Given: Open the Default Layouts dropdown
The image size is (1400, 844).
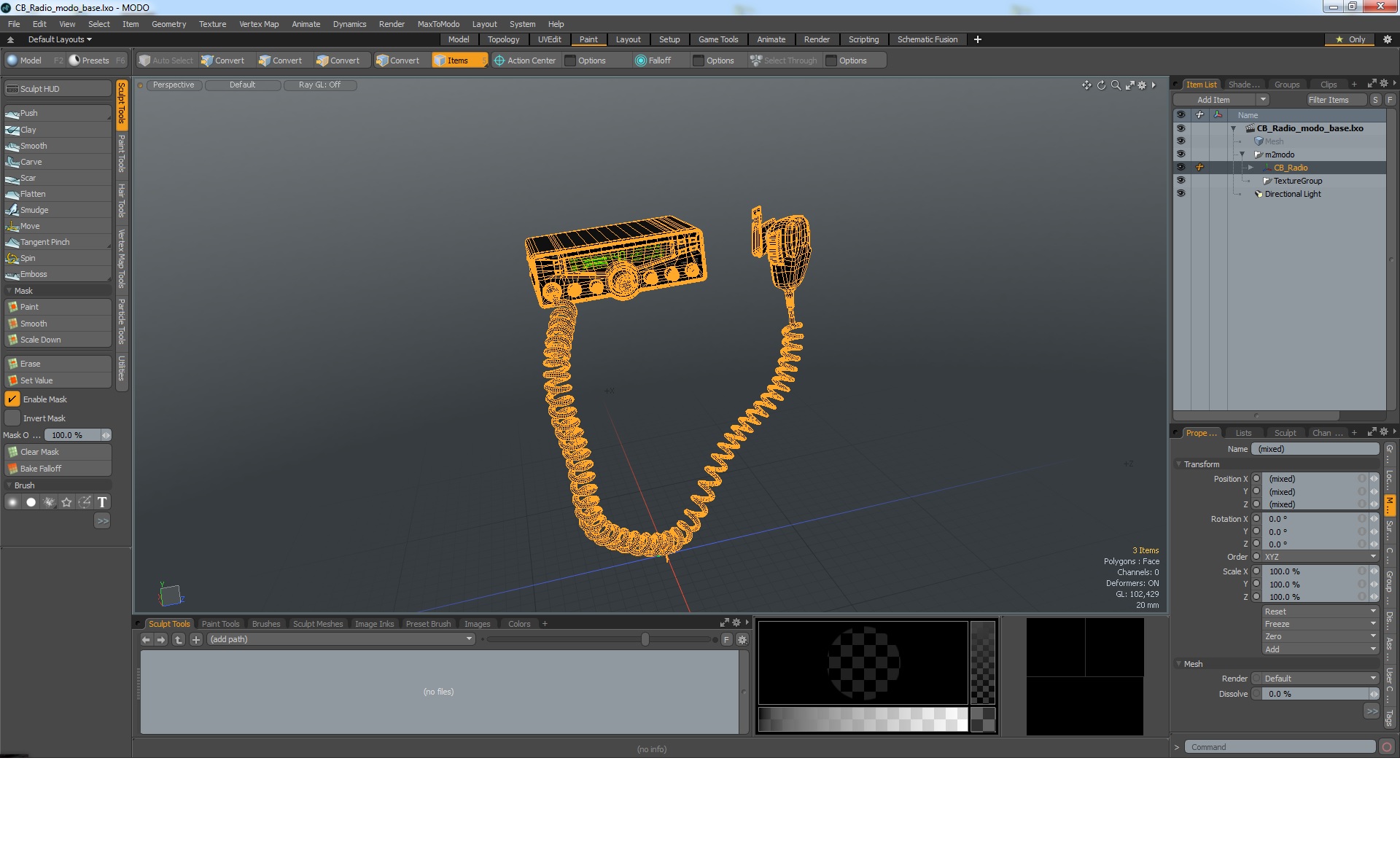Looking at the screenshot, I should pyautogui.click(x=60, y=39).
